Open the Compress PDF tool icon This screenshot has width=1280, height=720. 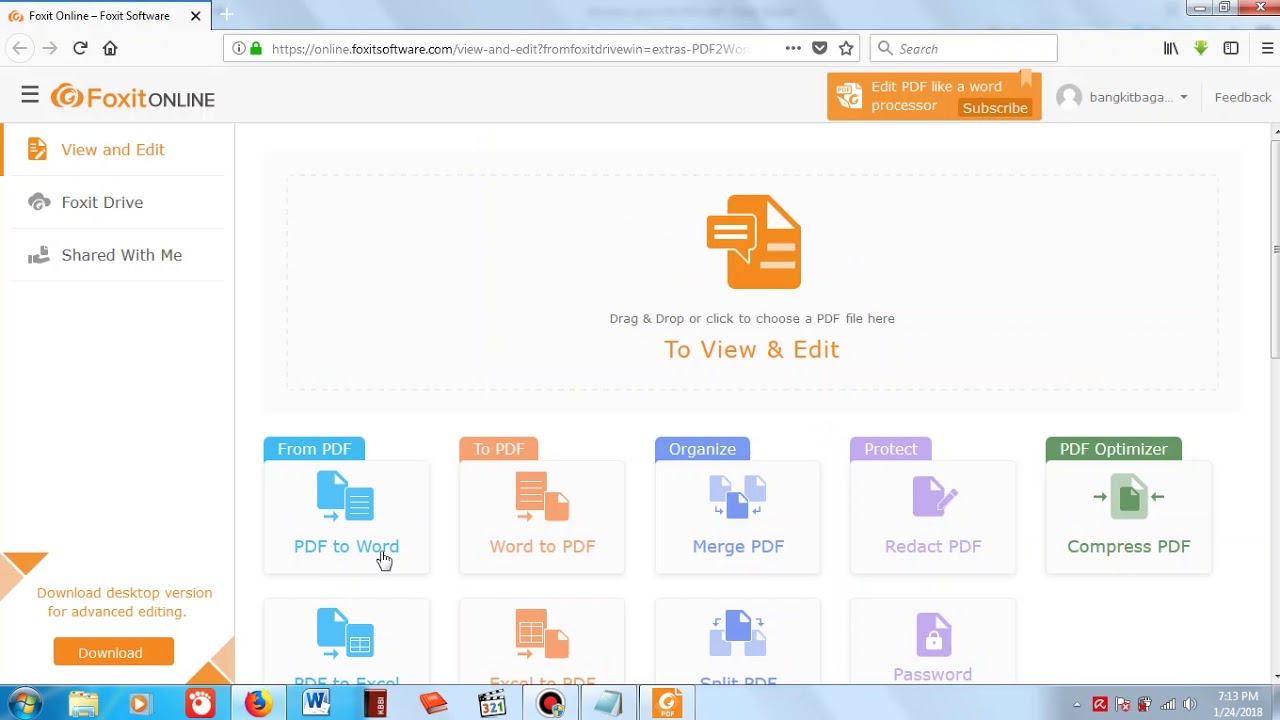pos(1129,497)
